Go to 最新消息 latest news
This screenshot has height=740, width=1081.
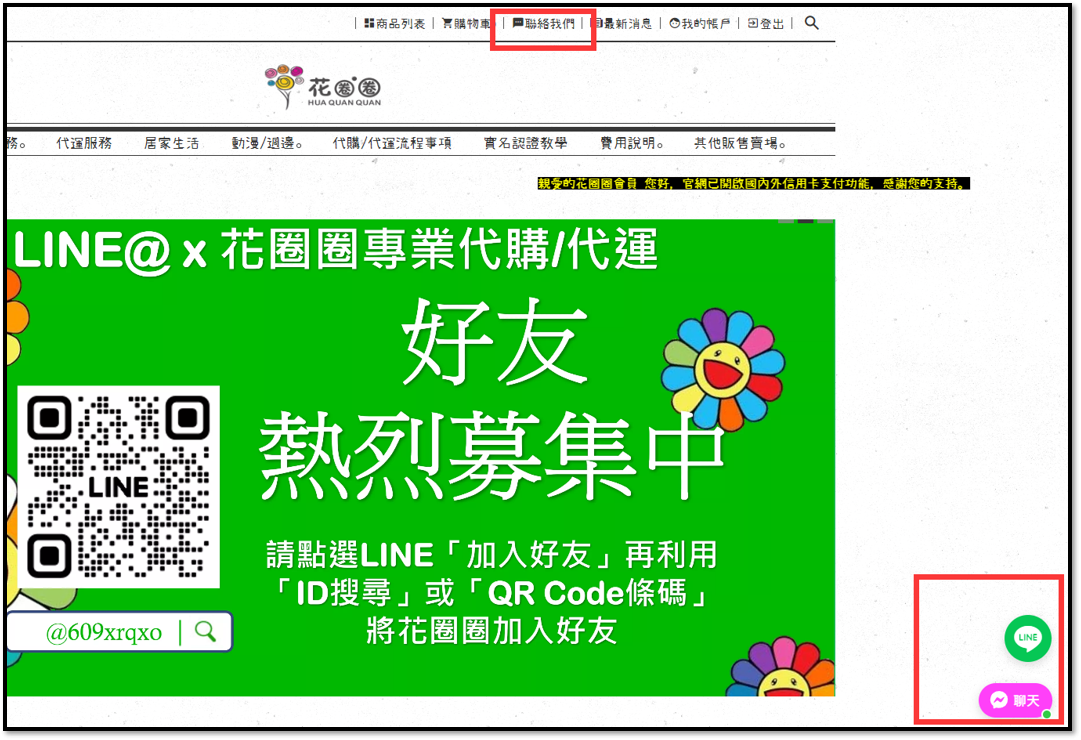tap(623, 23)
